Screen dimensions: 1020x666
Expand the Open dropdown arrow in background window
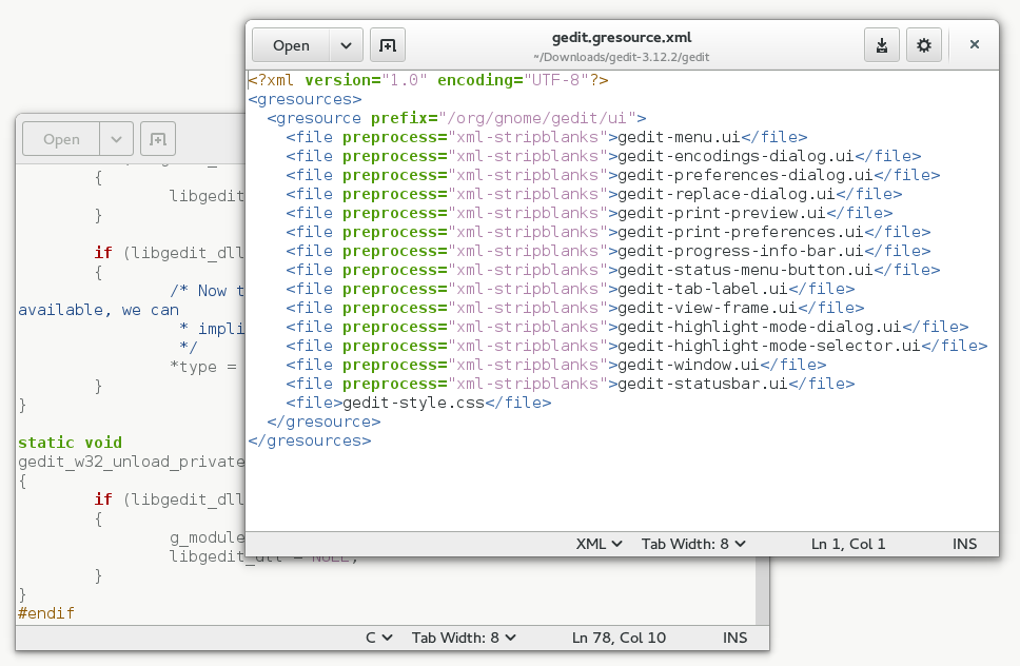(x=116, y=139)
